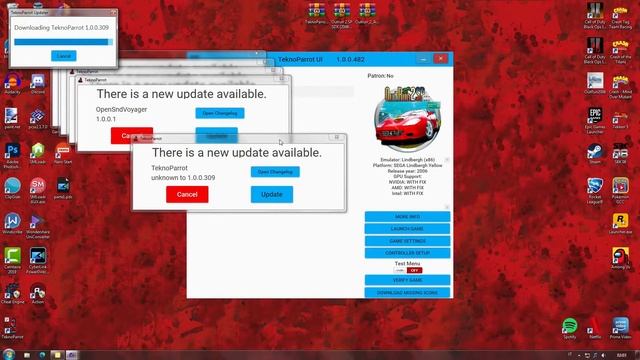Click the MORE INFO button

coord(407,217)
